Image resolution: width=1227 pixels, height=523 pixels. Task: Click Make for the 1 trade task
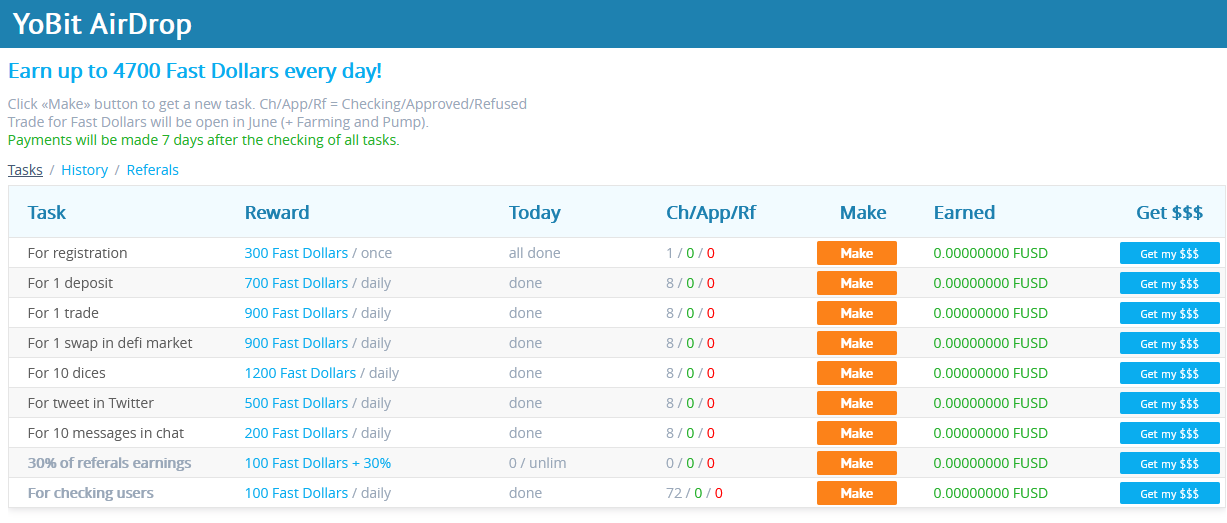click(857, 313)
